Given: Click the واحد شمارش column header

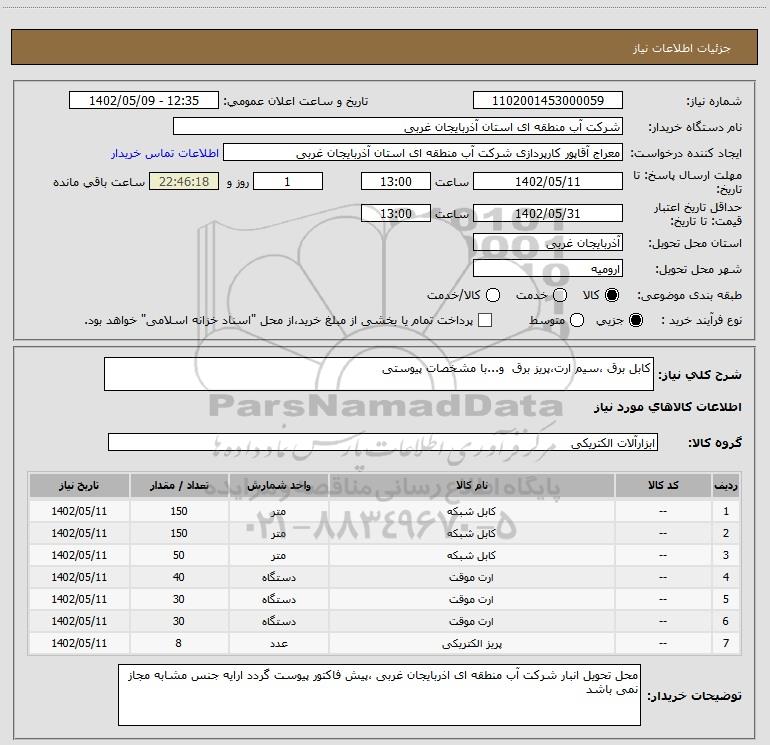Looking at the screenshot, I should click(278, 485).
